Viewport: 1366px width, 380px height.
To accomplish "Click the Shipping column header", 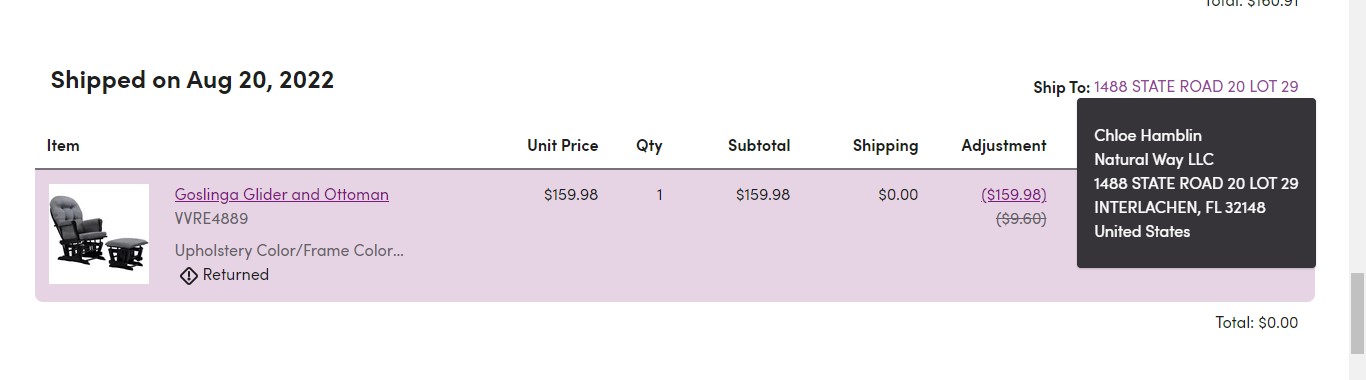I will coord(885,146).
